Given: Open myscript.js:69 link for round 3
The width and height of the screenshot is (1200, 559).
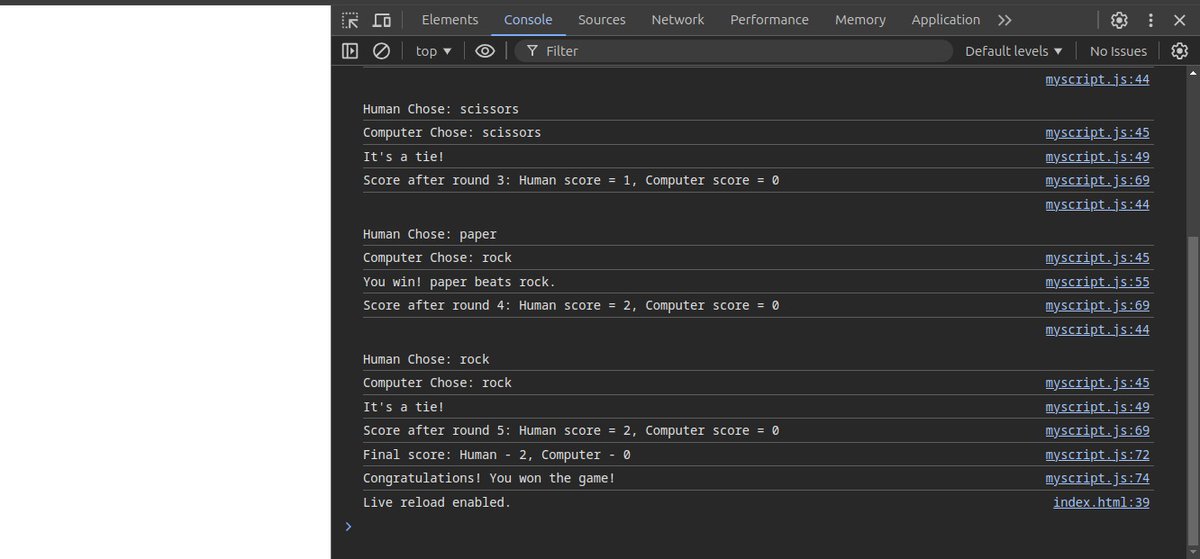Looking at the screenshot, I should 1098,181.
